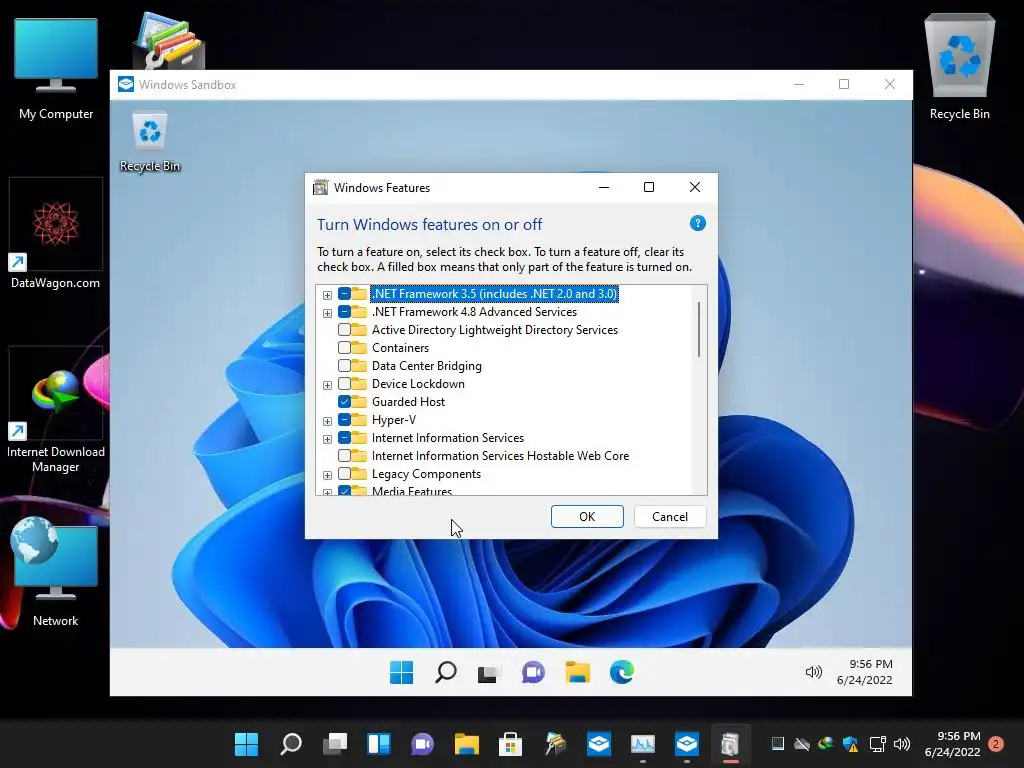Select '.NET Framework 3.5 (includes .NET 2.0 and 3.0)' label
Image resolution: width=1024 pixels, height=768 pixels.
click(x=494, y=294)
